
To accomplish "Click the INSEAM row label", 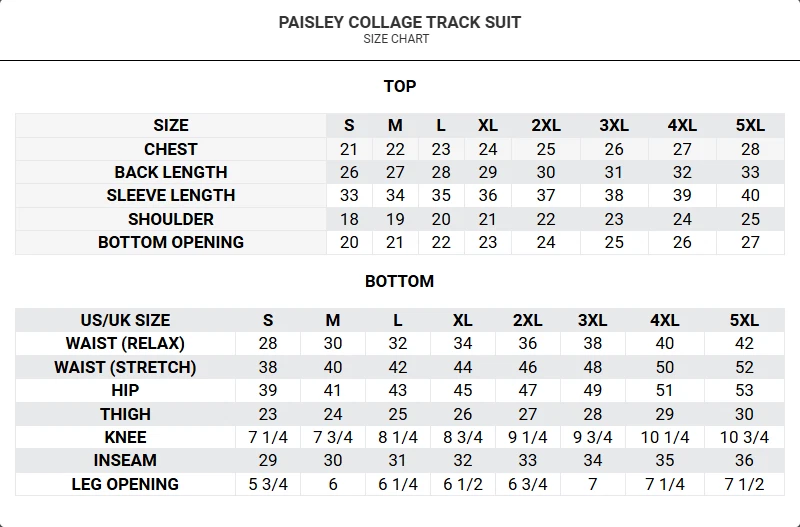I will tap(125, 460).
